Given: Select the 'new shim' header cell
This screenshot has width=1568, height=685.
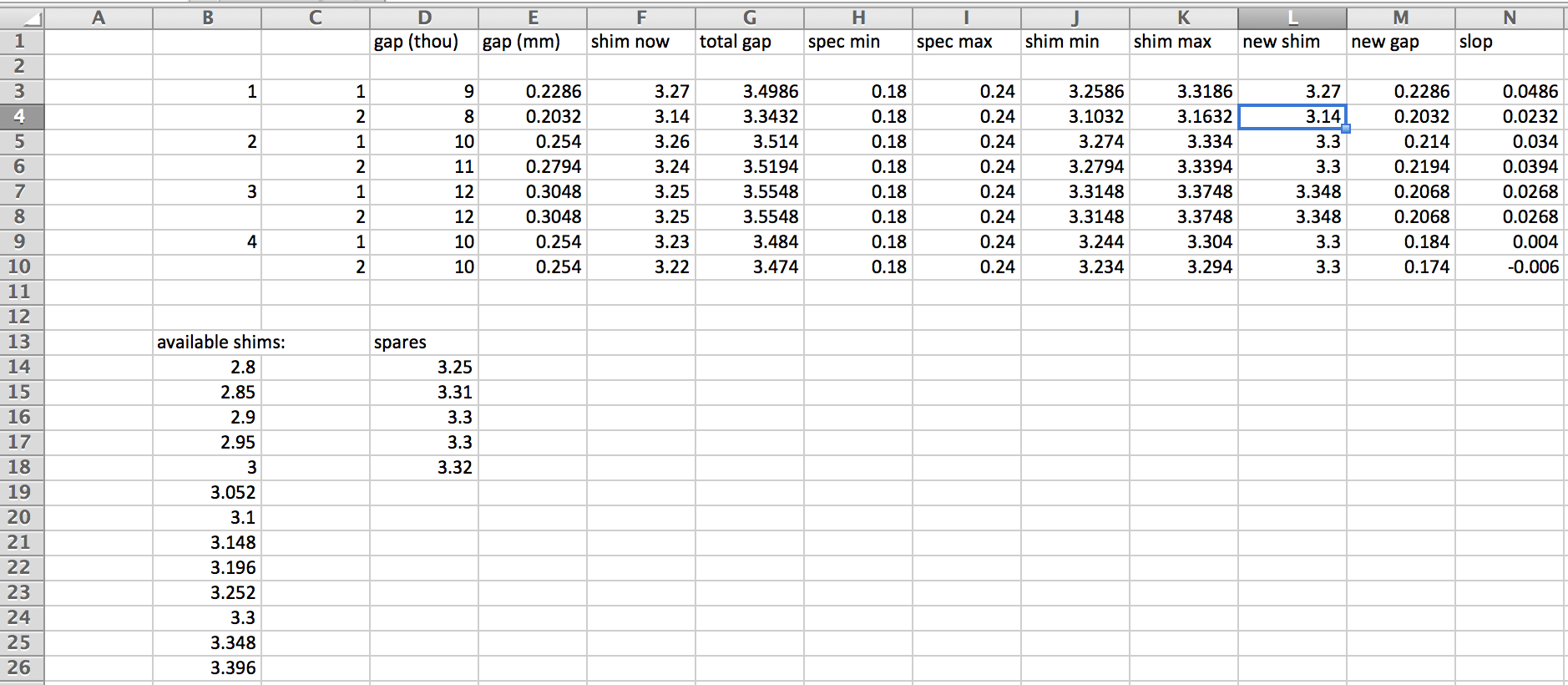Looking at the screenshot, I should point(1292,42).
